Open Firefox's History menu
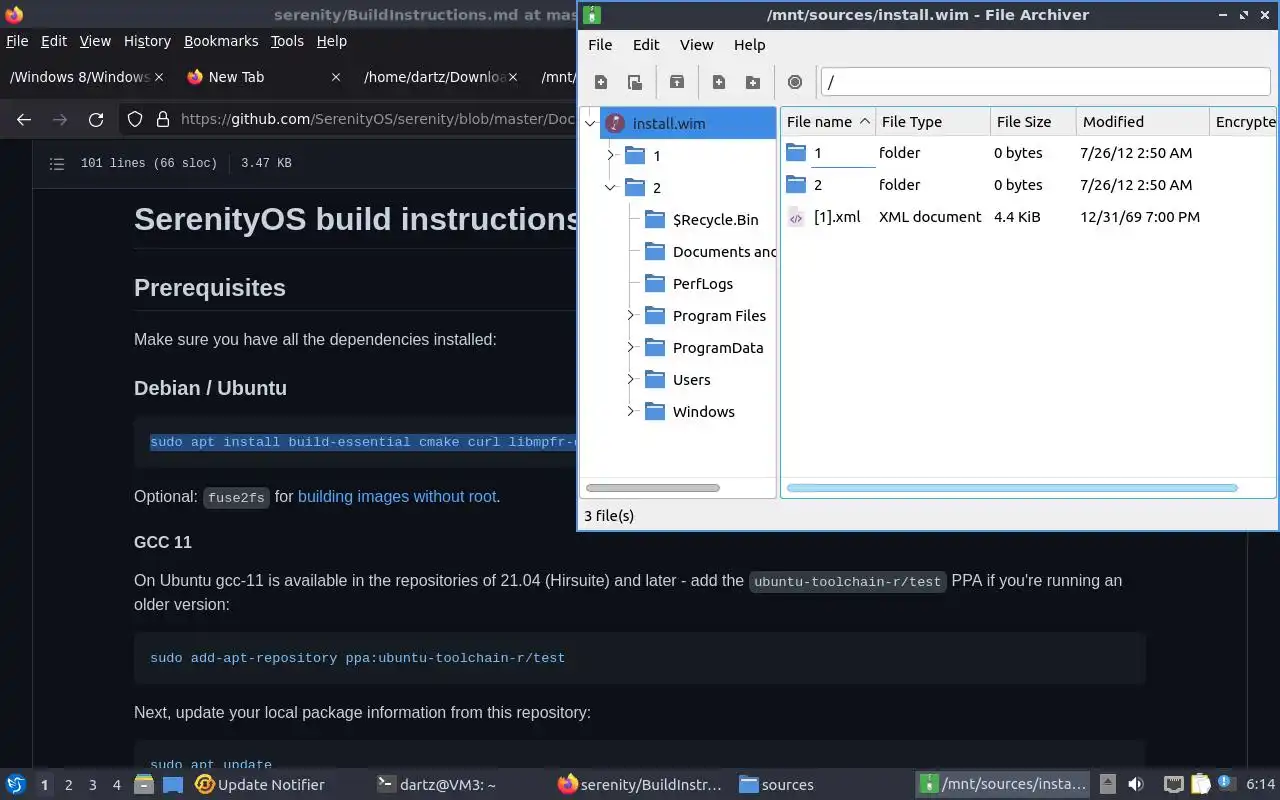This screenshot has height=800, width=1280. [147, 41]
